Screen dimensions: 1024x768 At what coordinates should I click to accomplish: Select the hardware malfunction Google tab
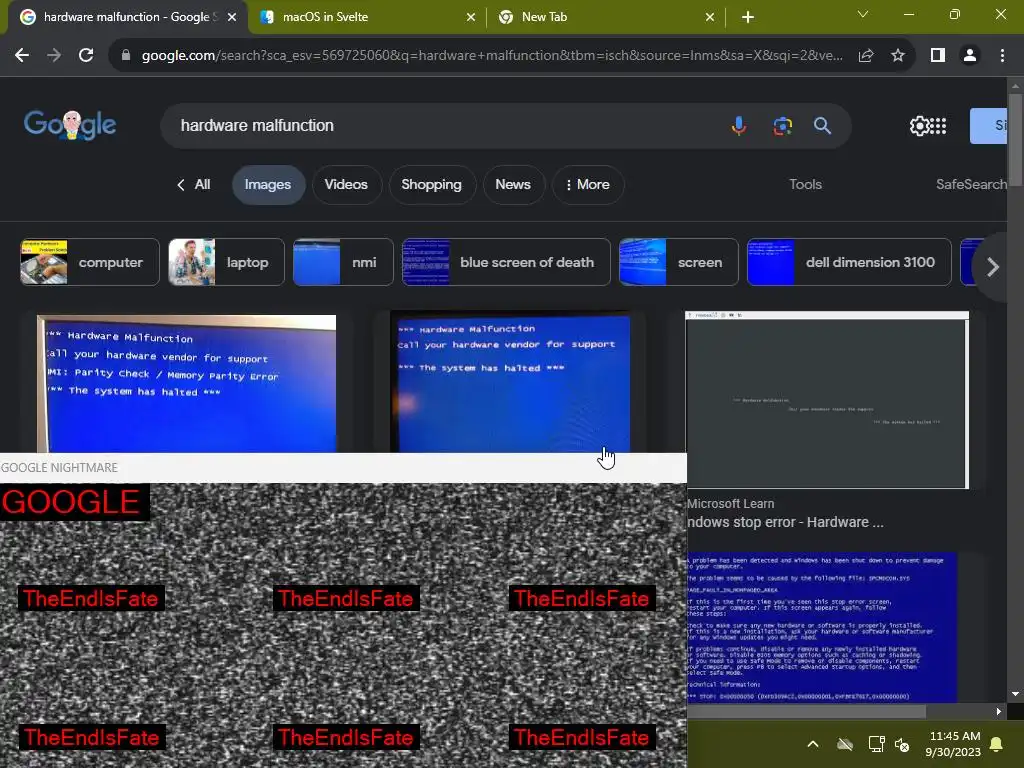[127, 17]
